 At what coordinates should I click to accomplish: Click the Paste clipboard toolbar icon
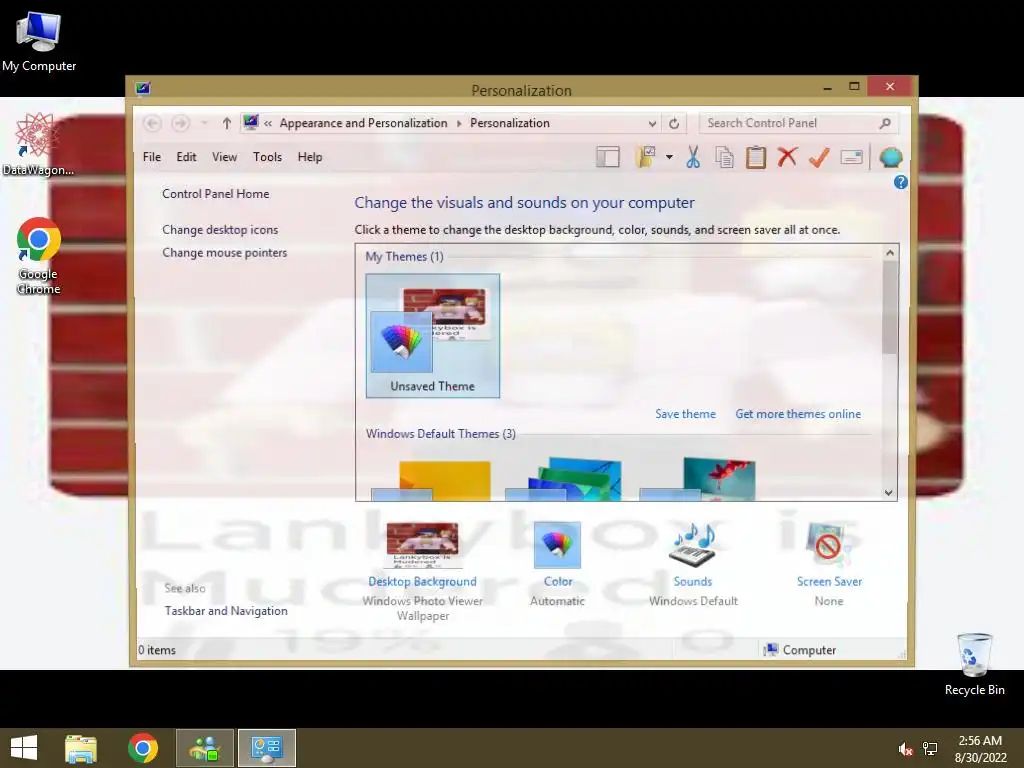(756, 157)
